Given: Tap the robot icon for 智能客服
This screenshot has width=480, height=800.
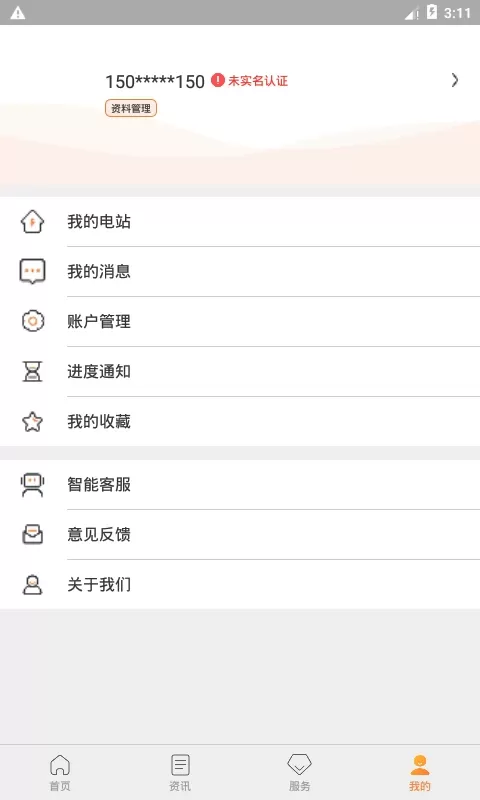Looking at the screenshot, I should pyautogui.click(x=32, y=484).
